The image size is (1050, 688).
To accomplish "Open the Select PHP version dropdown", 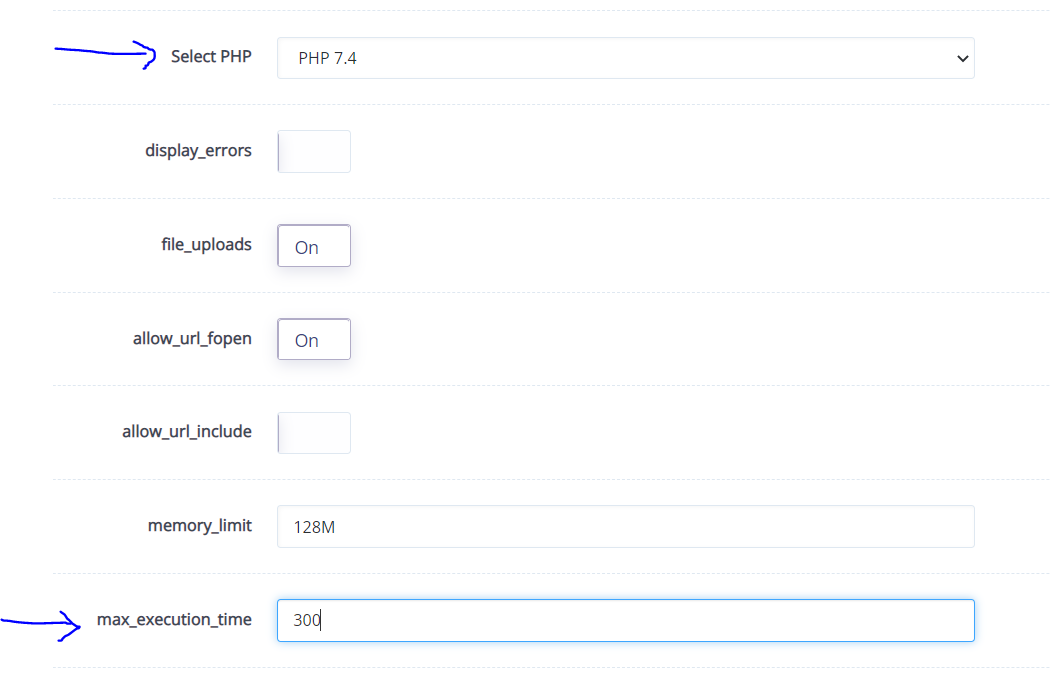I will tap(625, 58).
